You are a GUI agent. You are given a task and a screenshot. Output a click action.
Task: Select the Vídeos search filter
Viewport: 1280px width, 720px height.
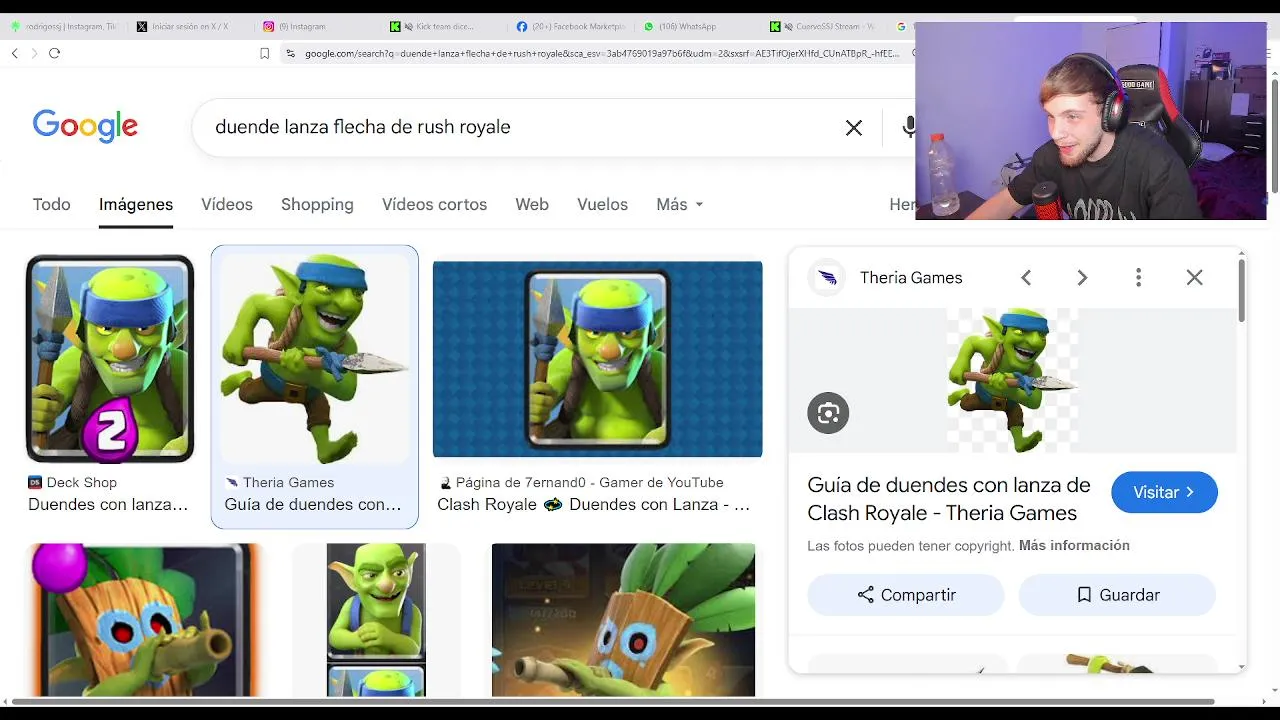click(x=227, y=204)
